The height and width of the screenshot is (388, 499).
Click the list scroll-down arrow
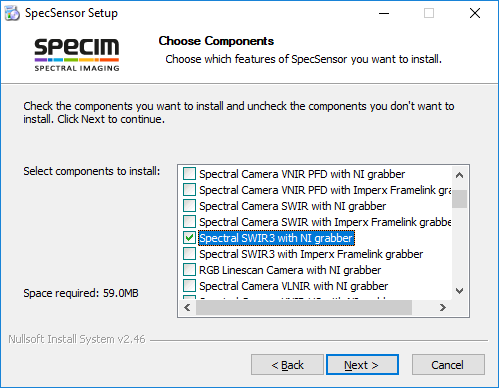[x=459, y=291]
